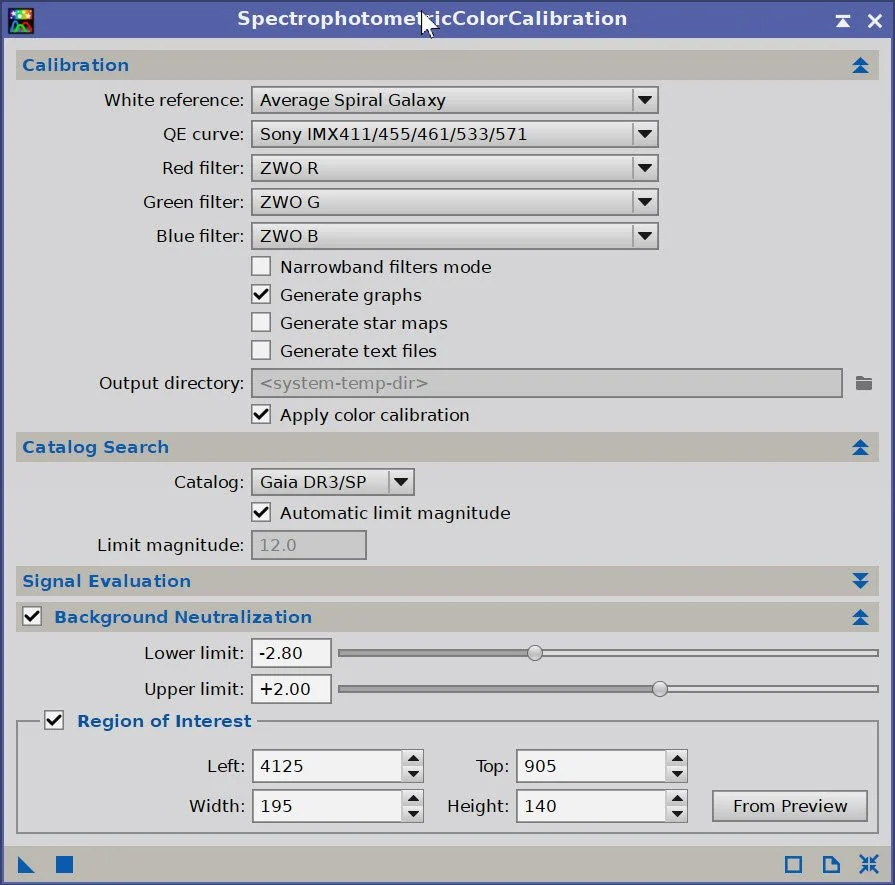The image size is (895, 885).
Task: Click the Top coordinate field
Action: click(591, 766)
